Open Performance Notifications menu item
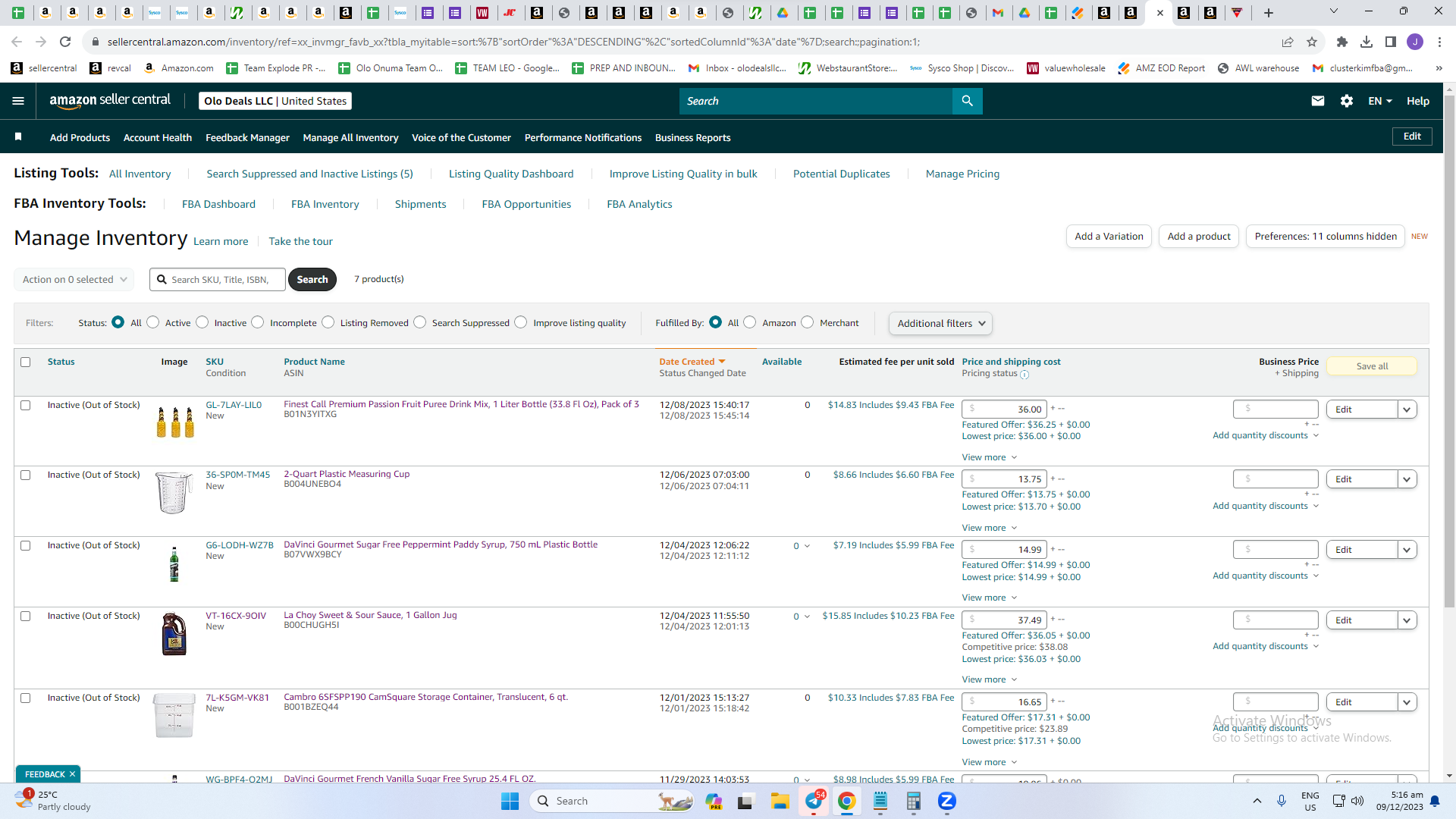 pos(583,137)
